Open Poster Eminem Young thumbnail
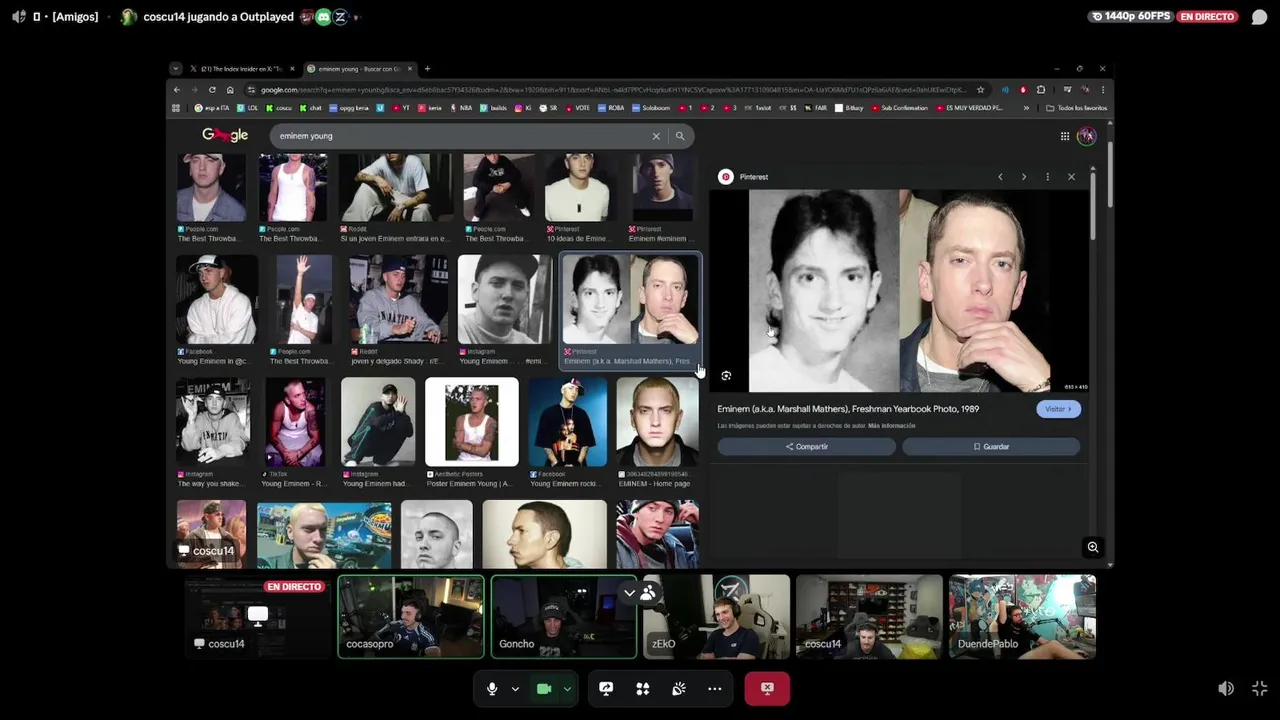1280x720 pixels. [x=472, y=432]
